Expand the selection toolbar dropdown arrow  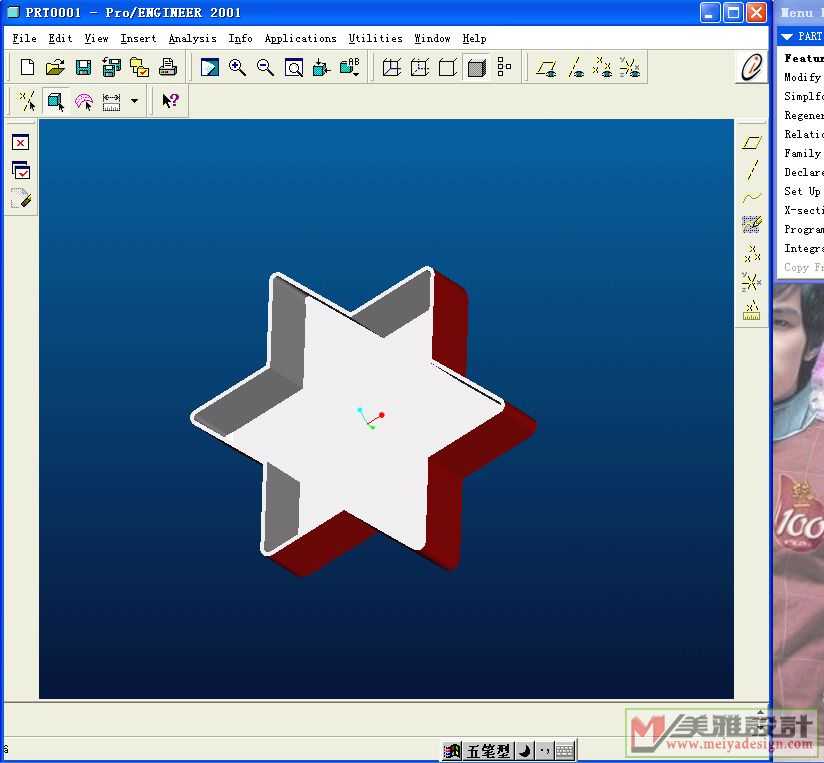click(134, 101)
